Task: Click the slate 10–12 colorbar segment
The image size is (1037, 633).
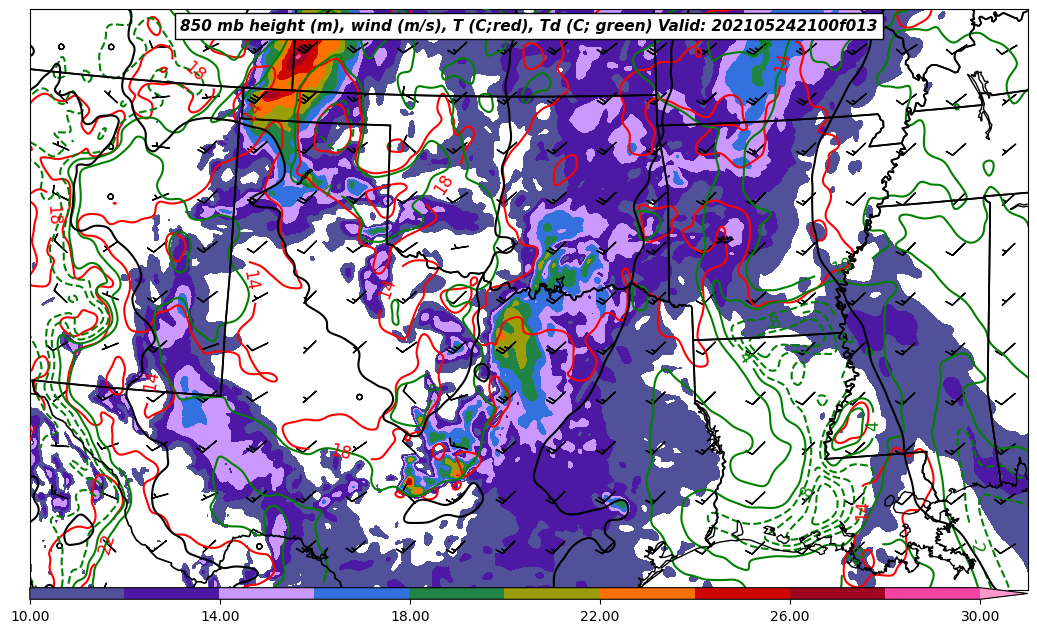Action: (77, 593)
